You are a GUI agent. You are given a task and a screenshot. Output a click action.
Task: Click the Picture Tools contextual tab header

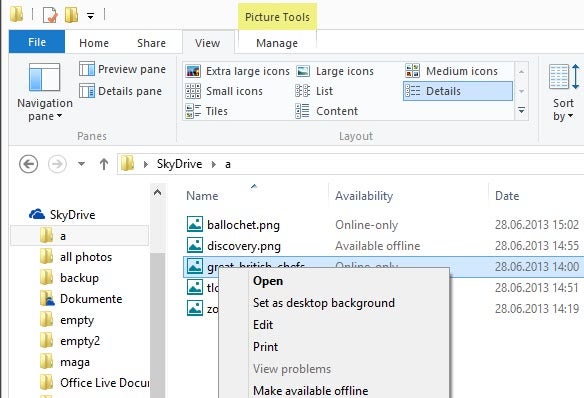click(277, 17)
